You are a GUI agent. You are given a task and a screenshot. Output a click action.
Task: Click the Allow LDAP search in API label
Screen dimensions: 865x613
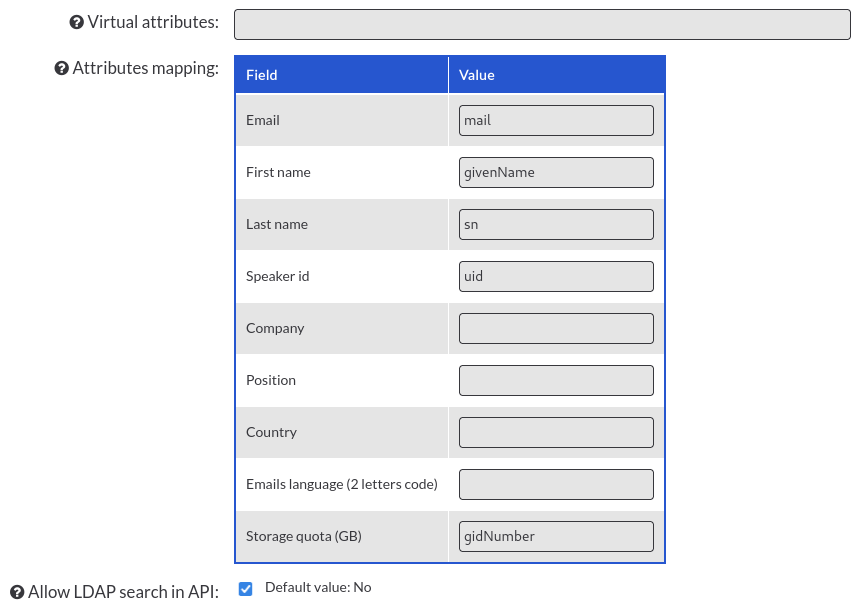click(124, 592)
